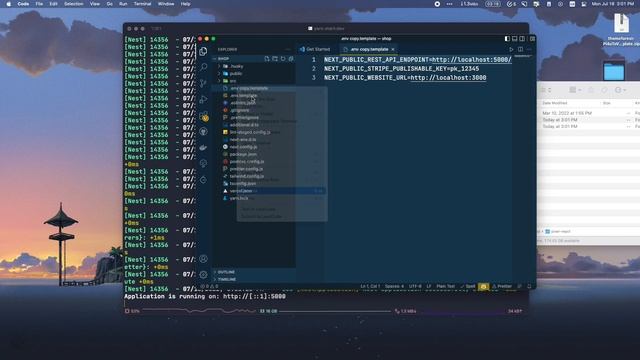The width and height of the screenshot is (640, 360).
Task: Open the Manage gear in activity bar
Action: tap(203, 274)
